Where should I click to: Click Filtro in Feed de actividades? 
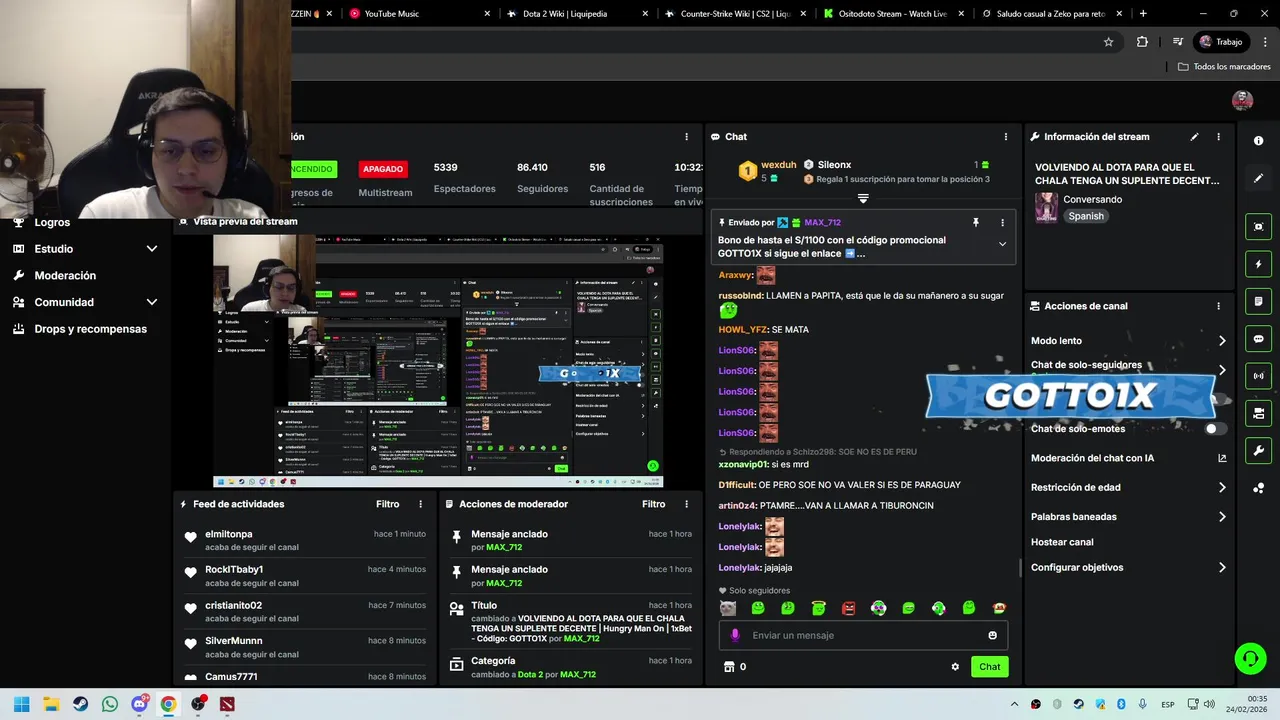click(387, 504)
